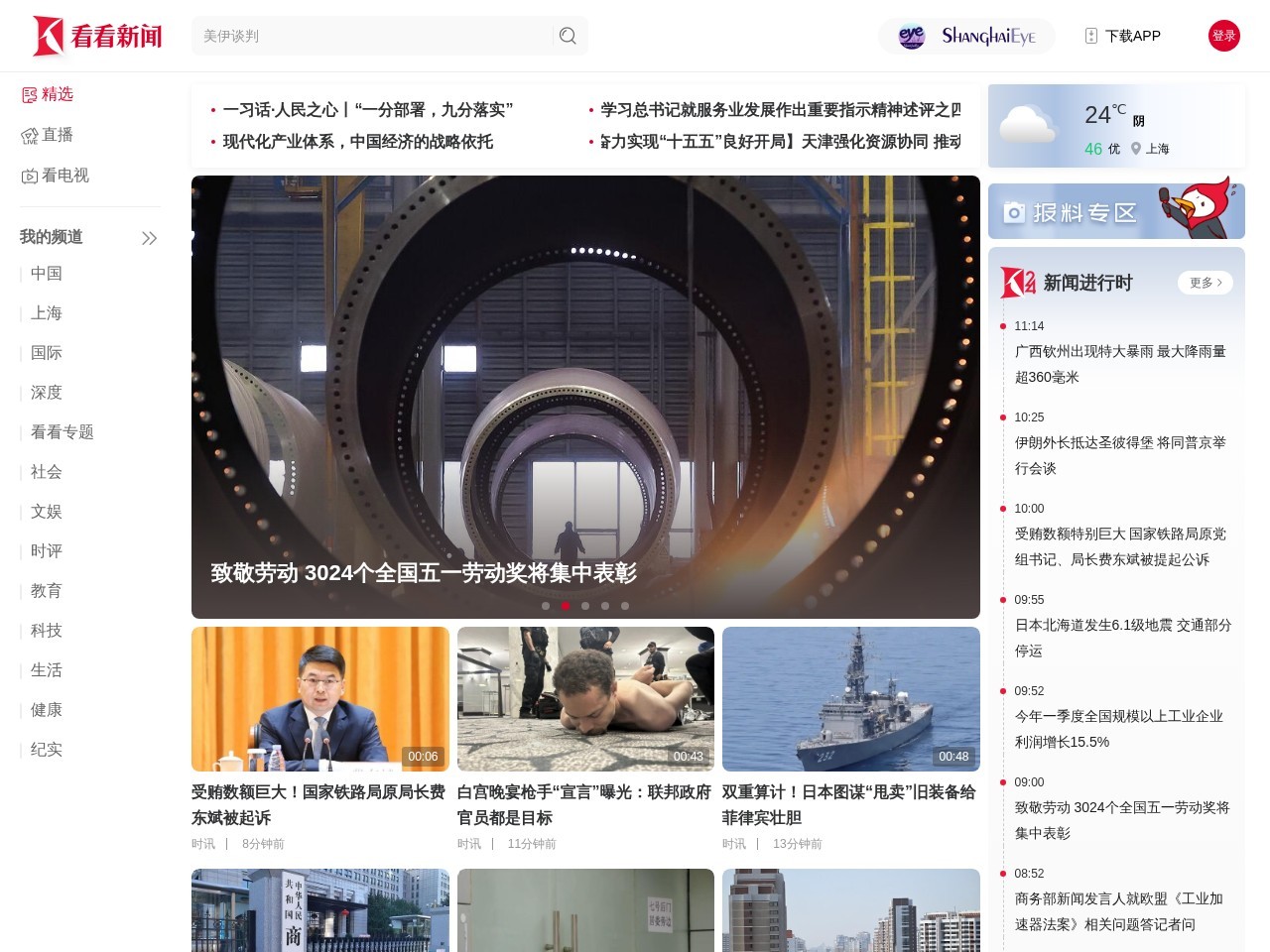
Task: Open 更多 in the 新闻进行时 panel
Action: pos(1204,283)
